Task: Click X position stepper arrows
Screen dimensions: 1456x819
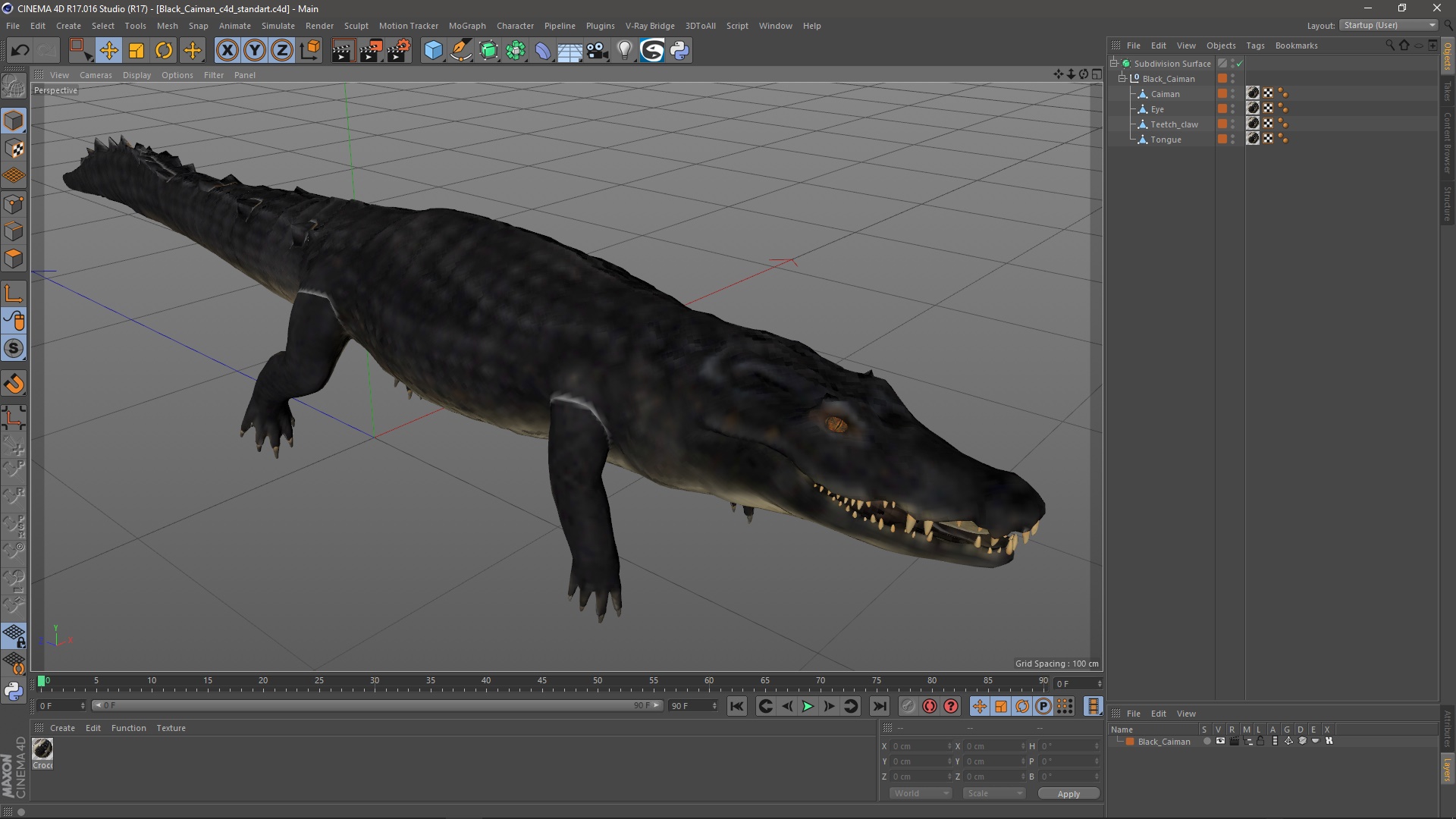Action: (x=949, y=746)
